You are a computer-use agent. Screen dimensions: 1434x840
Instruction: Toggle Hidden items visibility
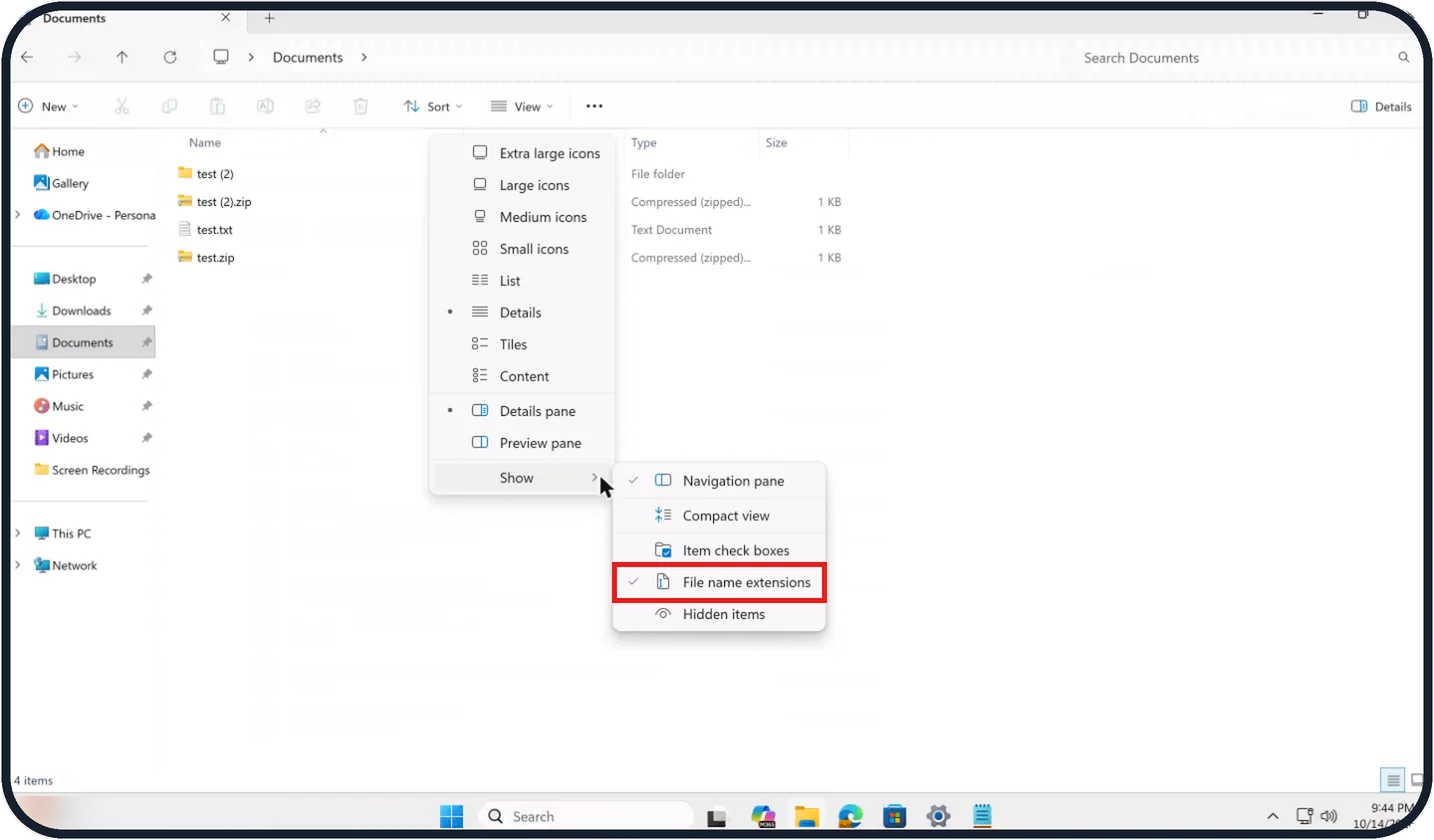click(x=719, y=614)
